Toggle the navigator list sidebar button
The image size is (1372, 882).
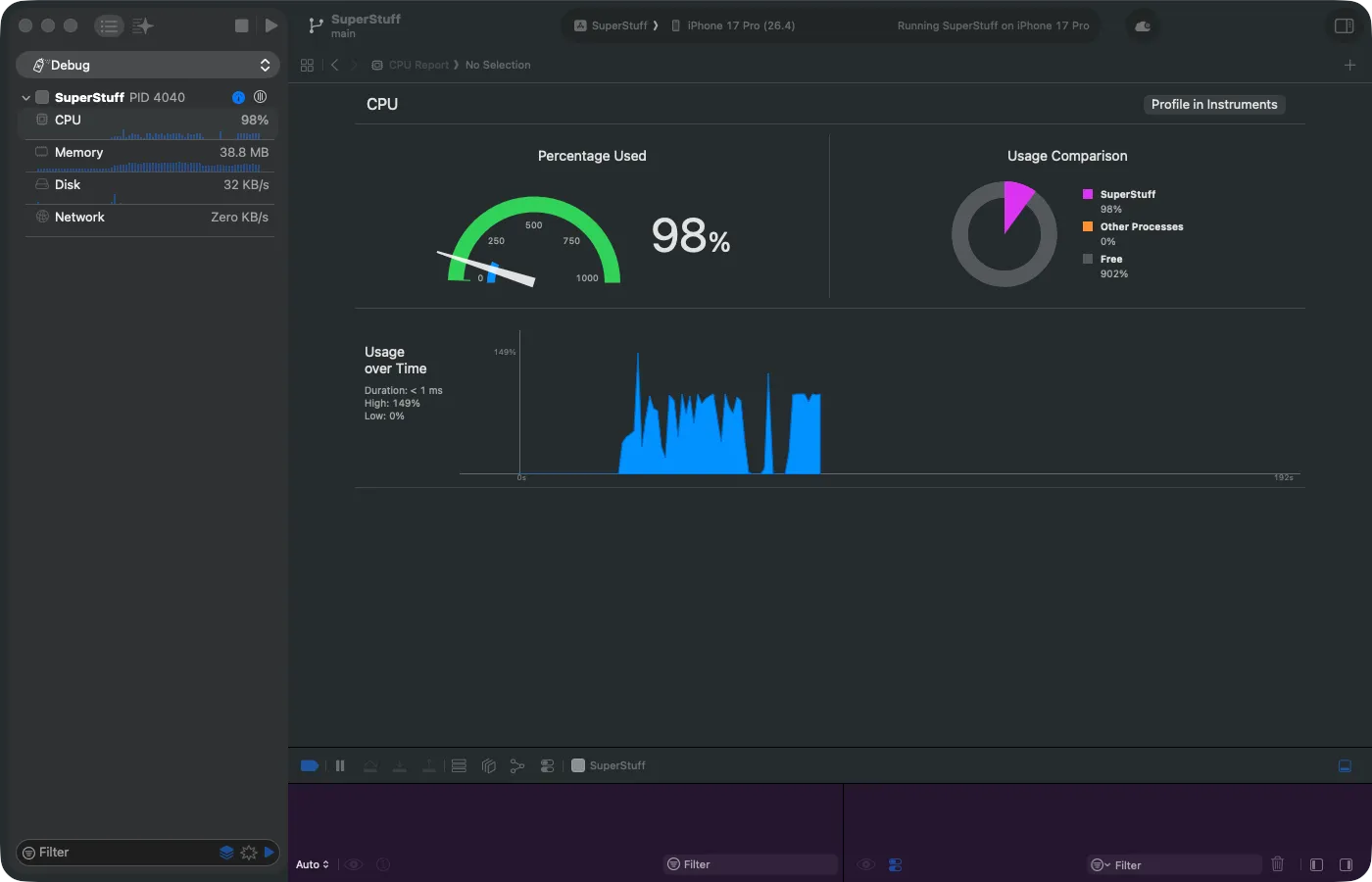[109, 25]
